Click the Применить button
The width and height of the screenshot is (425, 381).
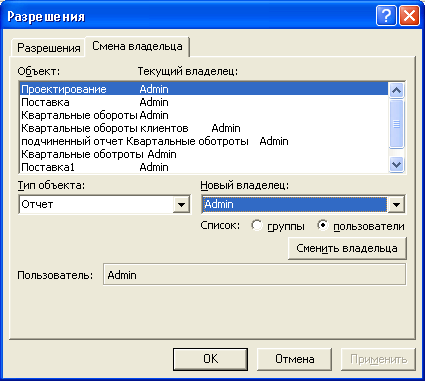pyautogui.click(x=378, y=359)
